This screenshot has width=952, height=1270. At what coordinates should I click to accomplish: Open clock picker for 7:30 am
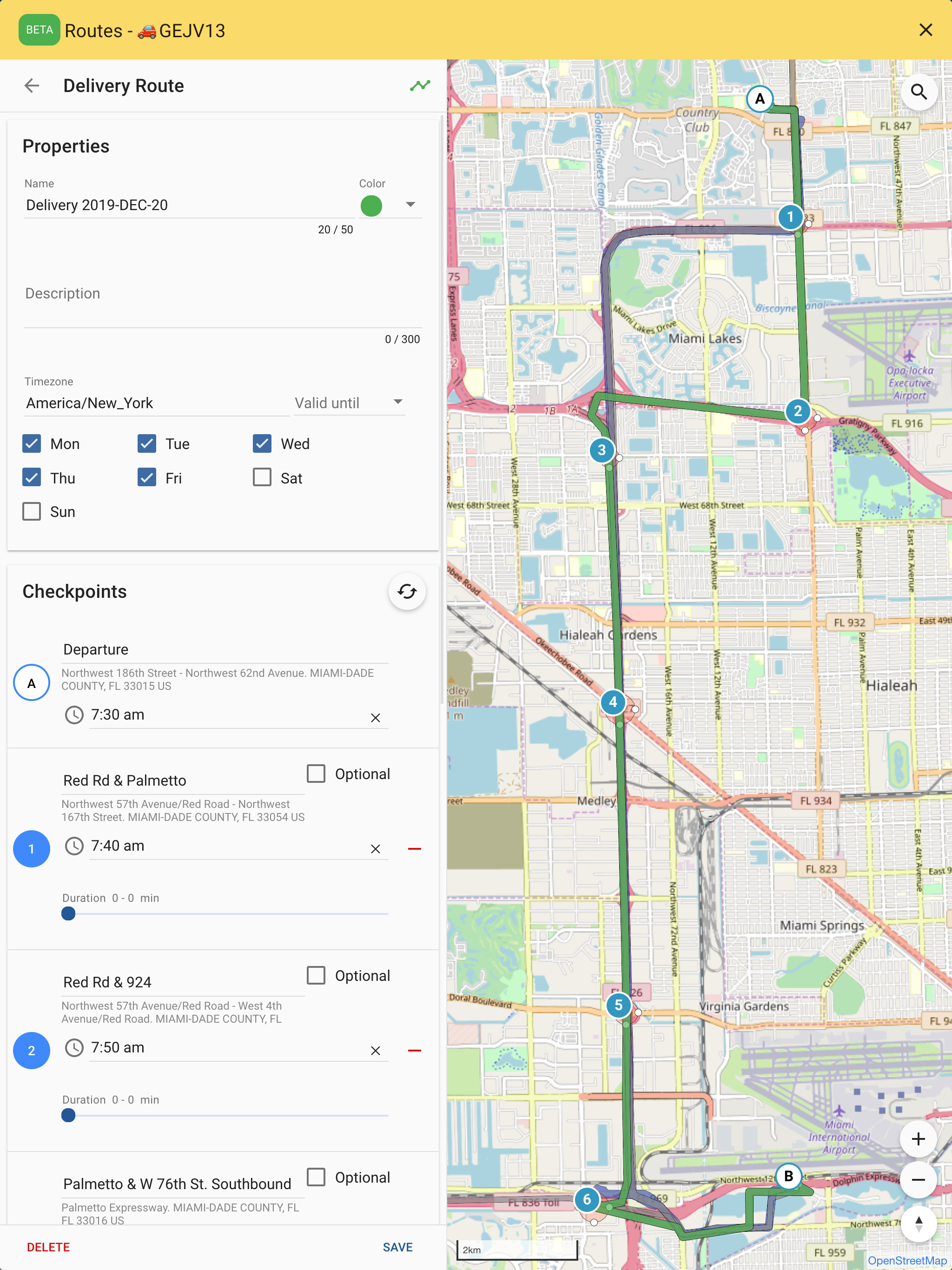pyautogui.click(x=74, y=715)
